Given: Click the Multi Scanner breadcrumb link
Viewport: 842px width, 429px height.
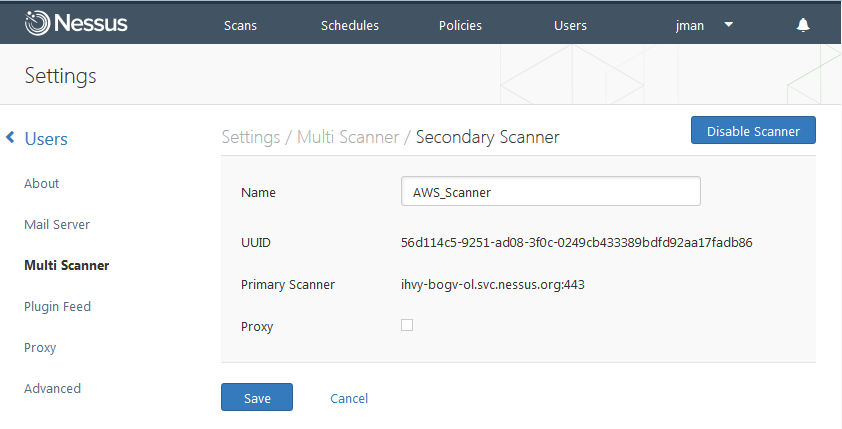Looking at the screenshot, I should [348, 137].
